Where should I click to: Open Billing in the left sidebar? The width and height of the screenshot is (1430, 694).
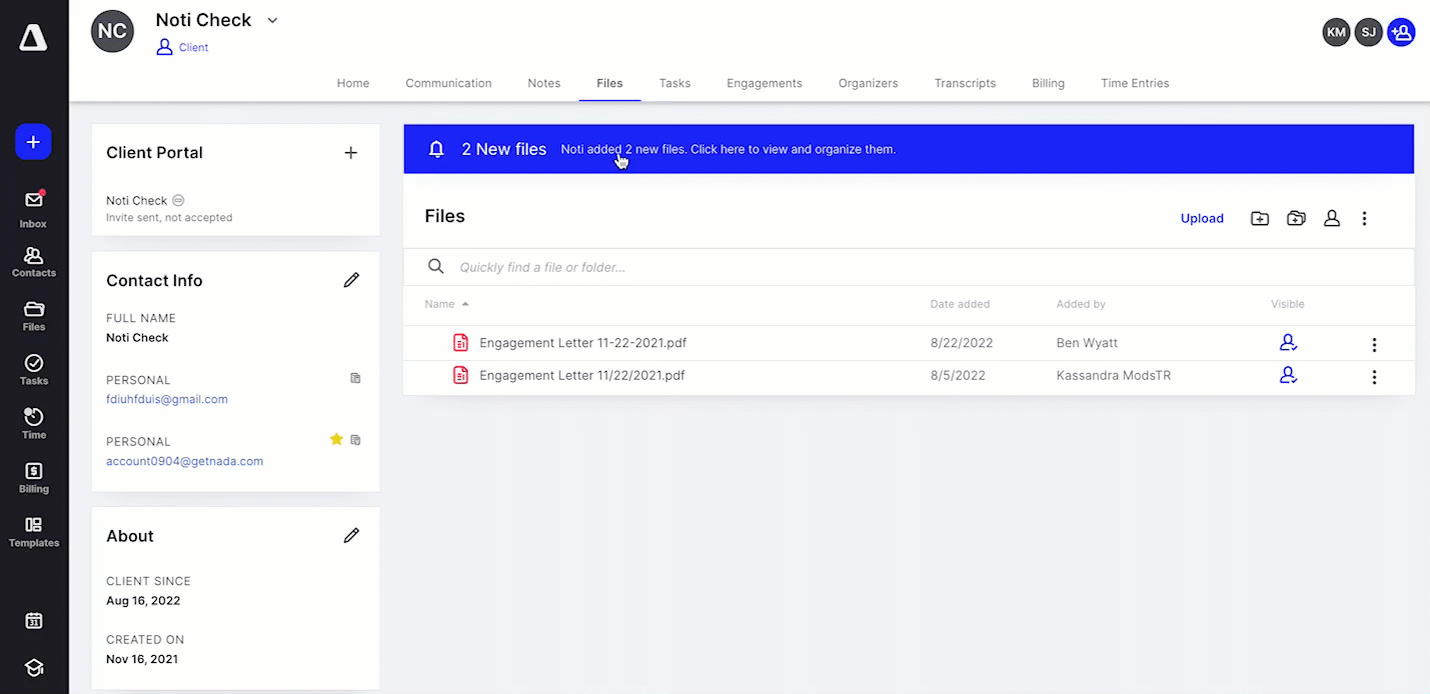pos(33,479)
